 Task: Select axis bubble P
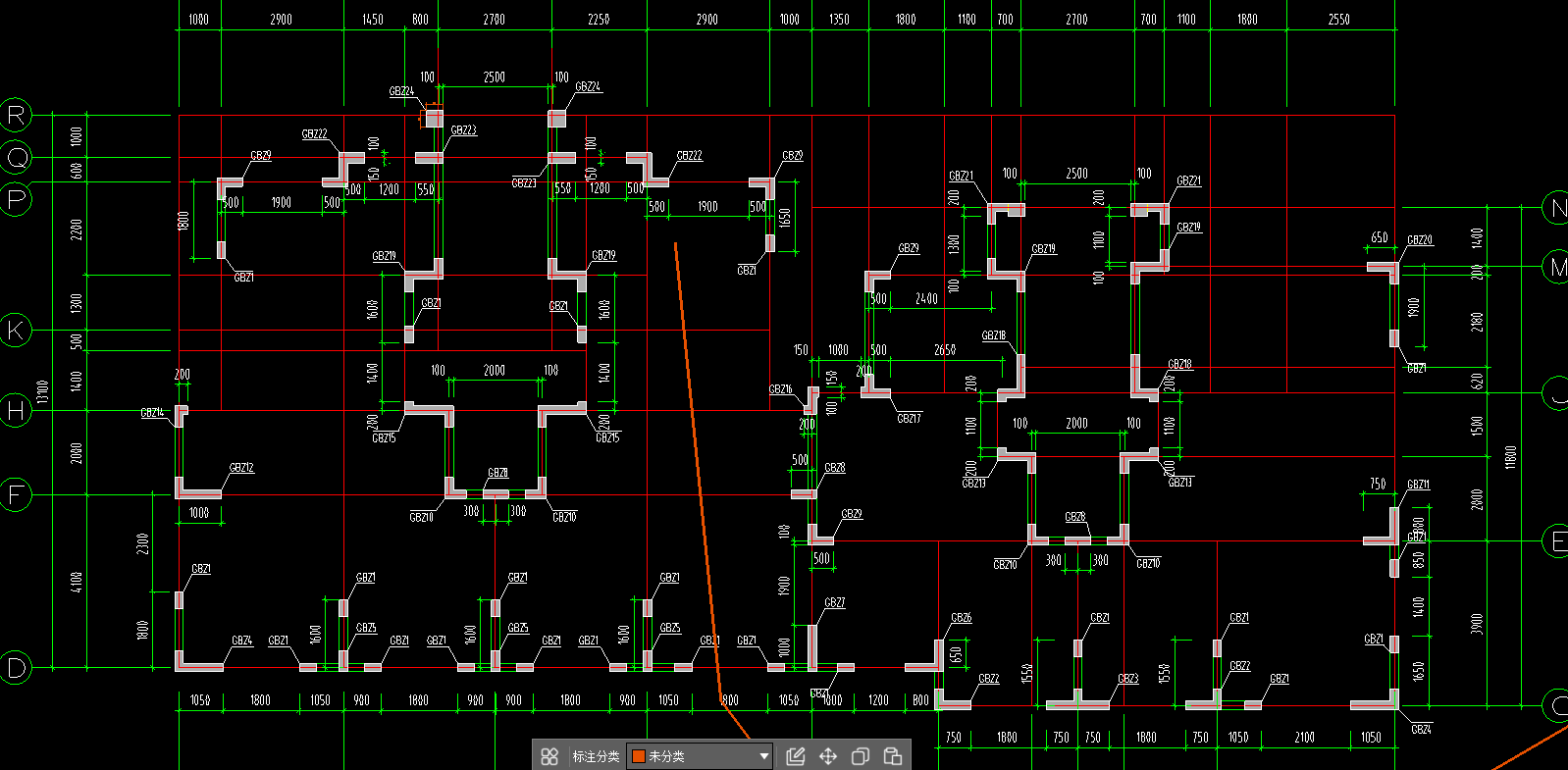point(16,199)
